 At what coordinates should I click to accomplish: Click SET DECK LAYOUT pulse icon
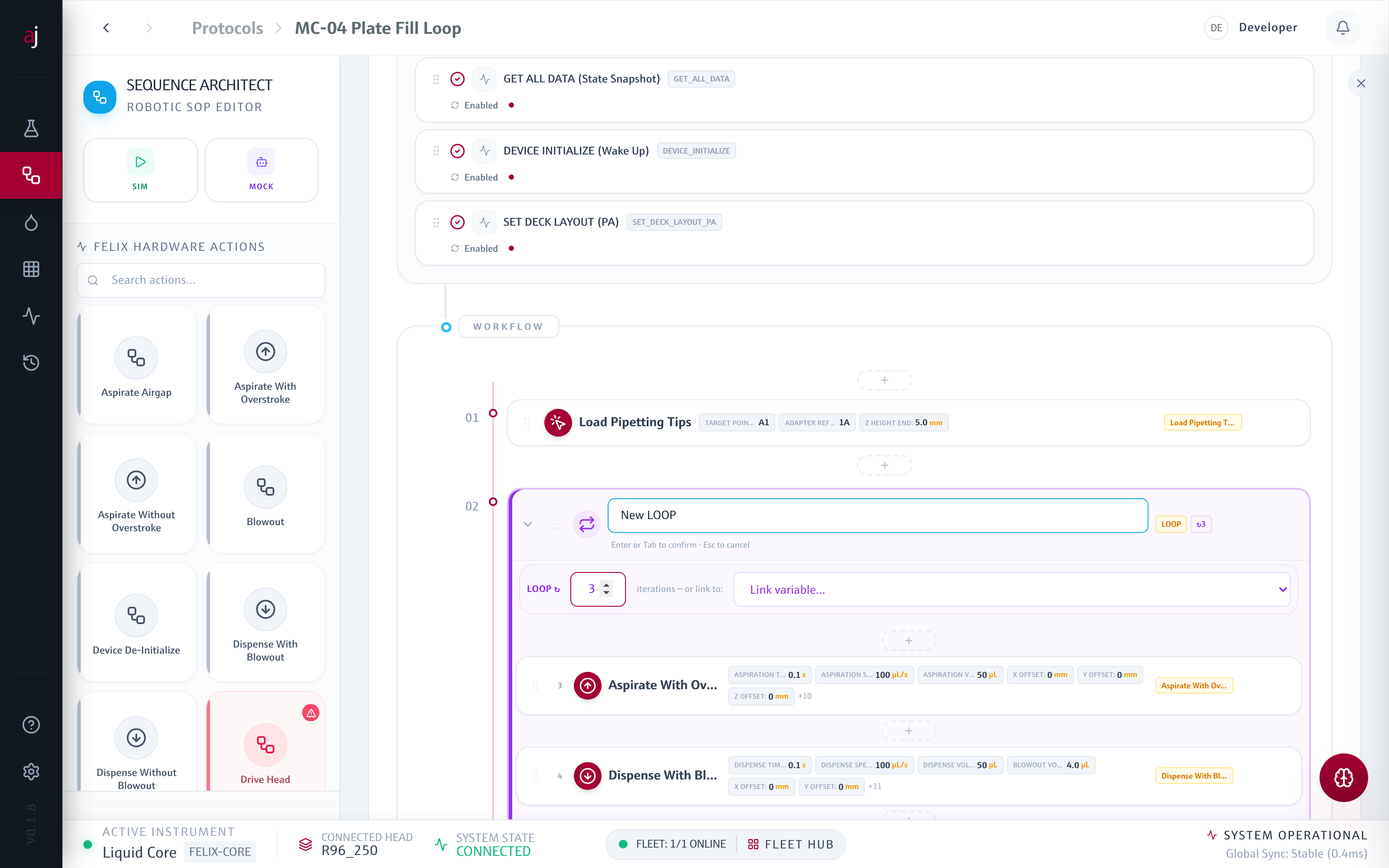click(x=484, y=222)
